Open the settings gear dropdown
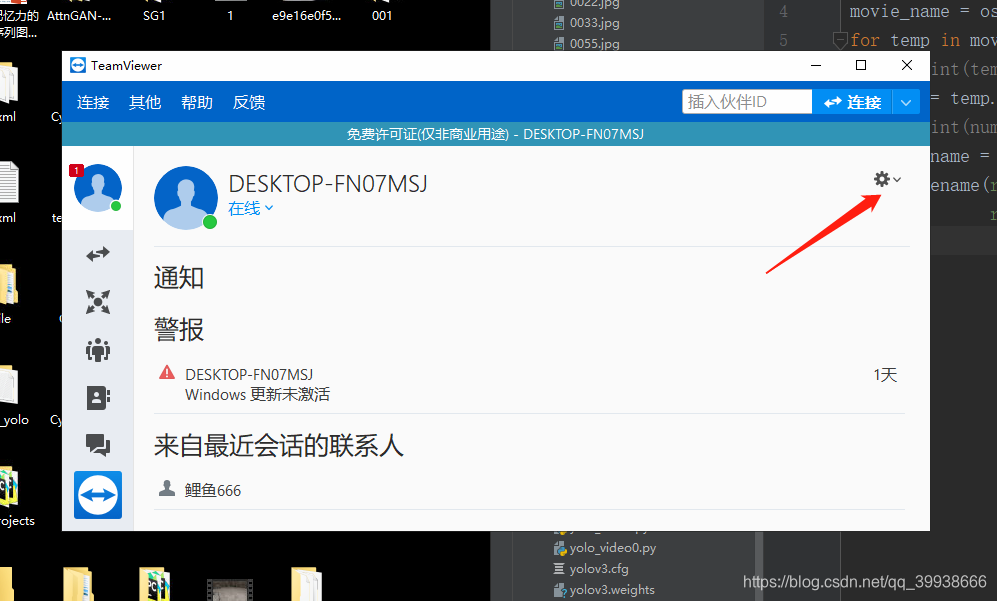This screenshot has width=997, height=601. tap(887, 179)
